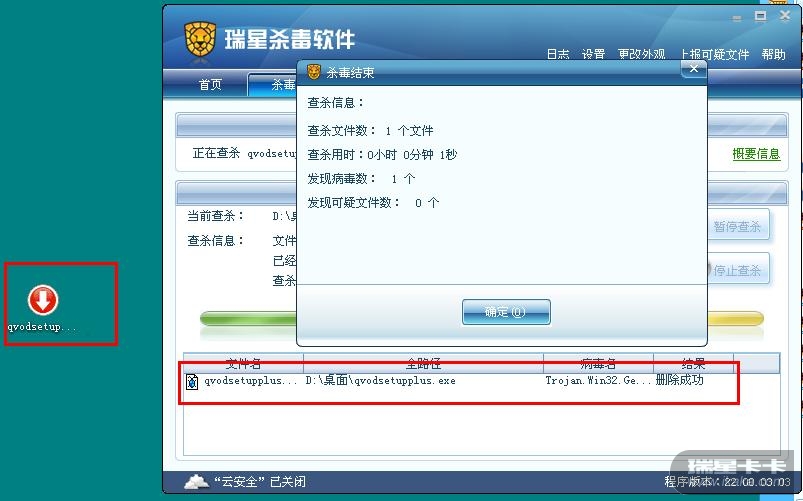
Task: Open the 日志 menu
Action: pos(558,54)
